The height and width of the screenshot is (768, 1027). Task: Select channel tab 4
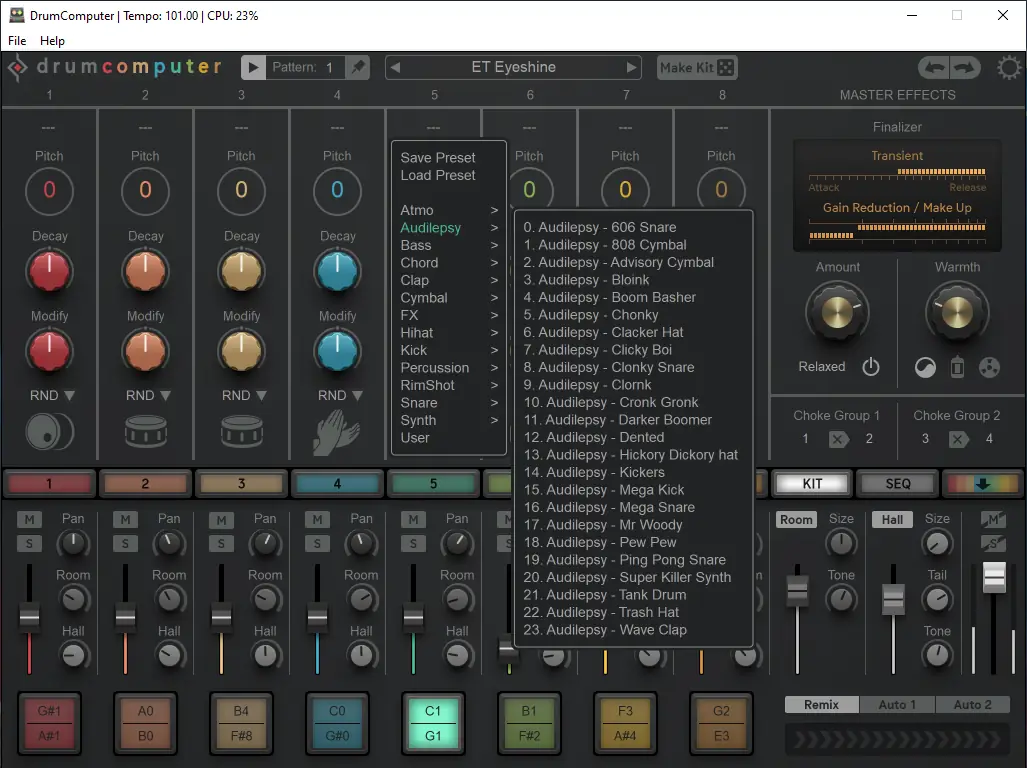[337, 484]
